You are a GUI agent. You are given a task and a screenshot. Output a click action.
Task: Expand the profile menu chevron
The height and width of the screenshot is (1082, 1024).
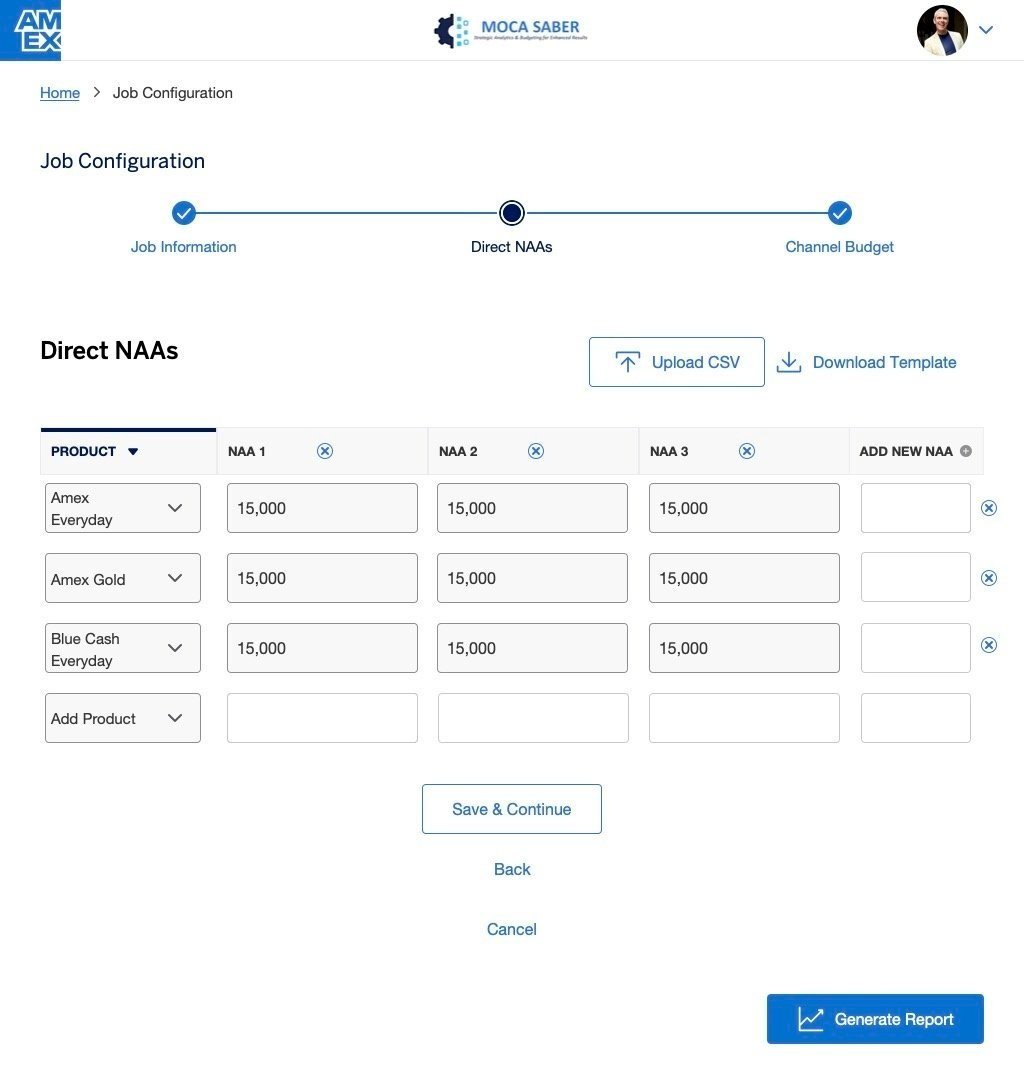tap(986, 30)
